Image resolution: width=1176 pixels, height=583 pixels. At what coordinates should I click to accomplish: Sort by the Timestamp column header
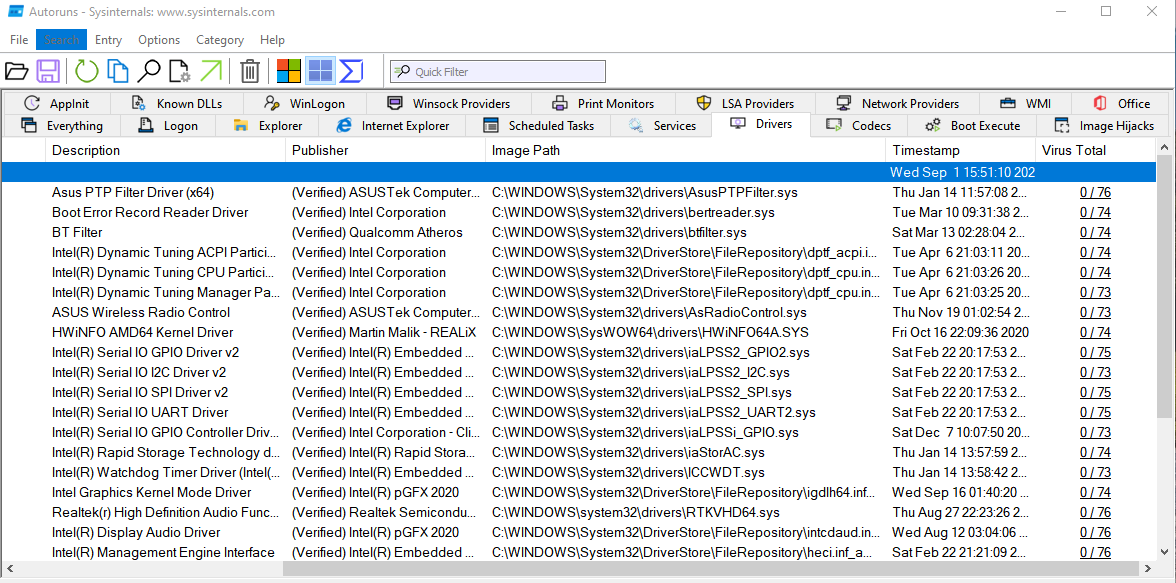tap(960, 150)
